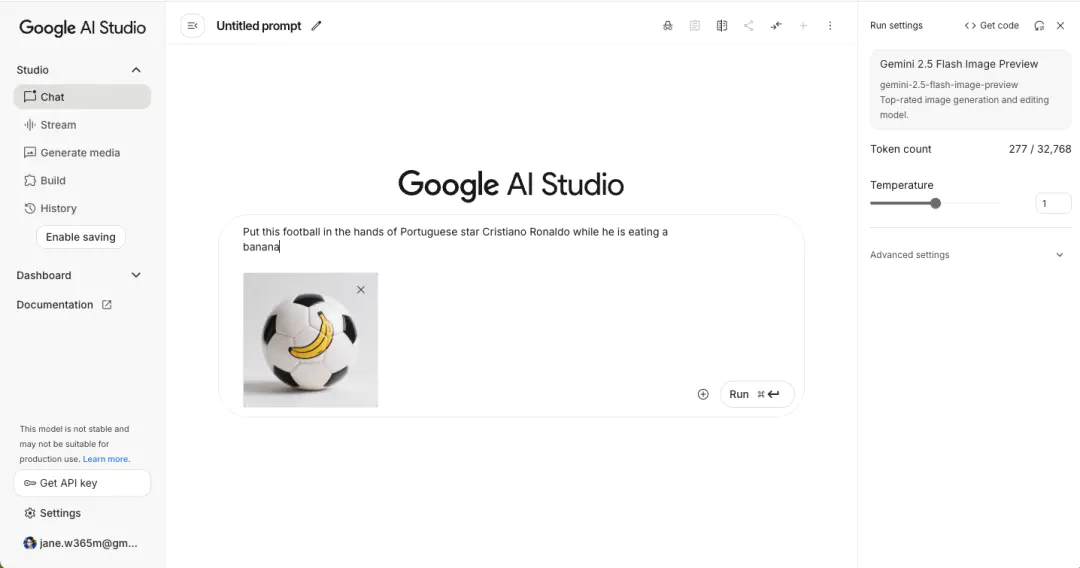Click the Run settings heading

tap(896, 25)
